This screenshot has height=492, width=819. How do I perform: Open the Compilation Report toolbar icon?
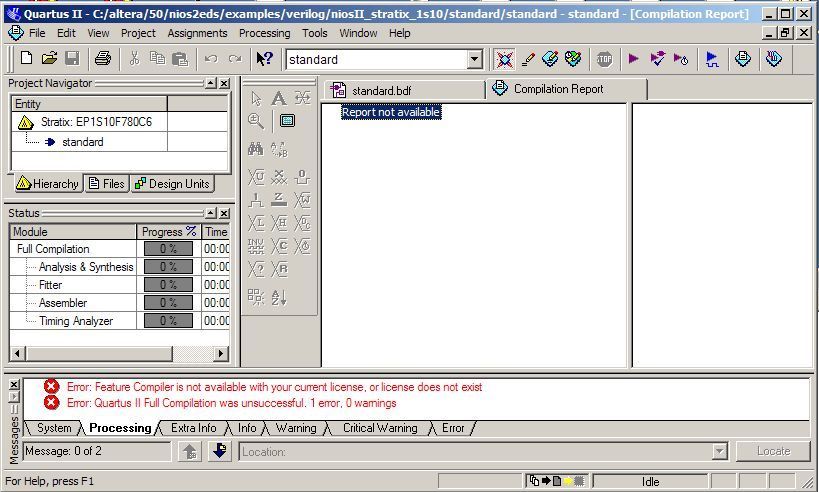[x=742, y=58]
